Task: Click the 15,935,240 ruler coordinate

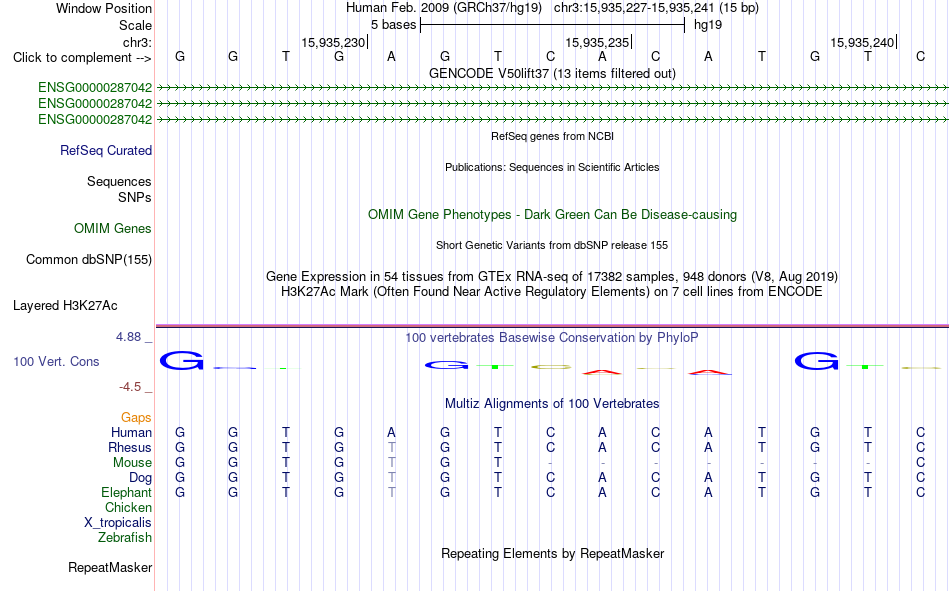Action: click(862, 42)
